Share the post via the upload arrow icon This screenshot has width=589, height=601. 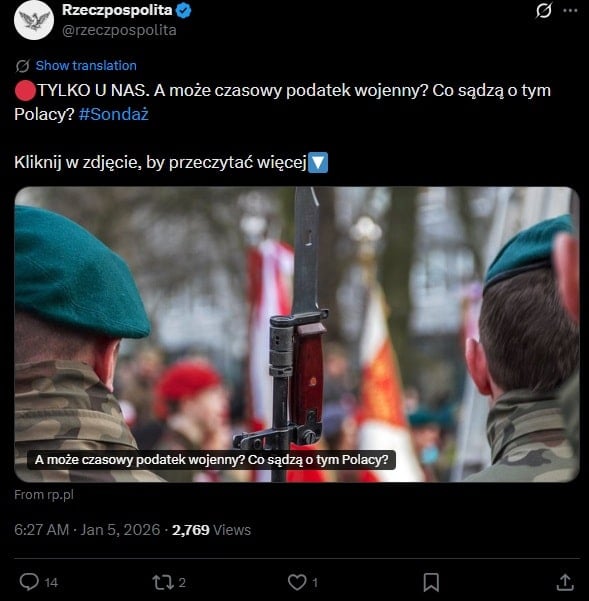pyautogui.click(x=565, y=582)
